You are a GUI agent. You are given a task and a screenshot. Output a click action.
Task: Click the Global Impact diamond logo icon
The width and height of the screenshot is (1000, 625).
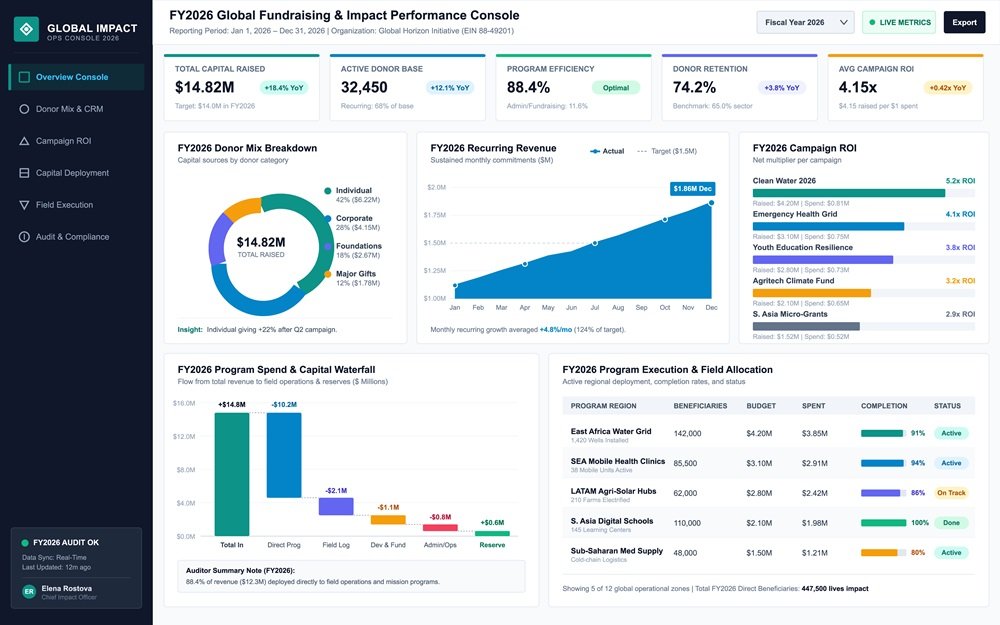26,29
